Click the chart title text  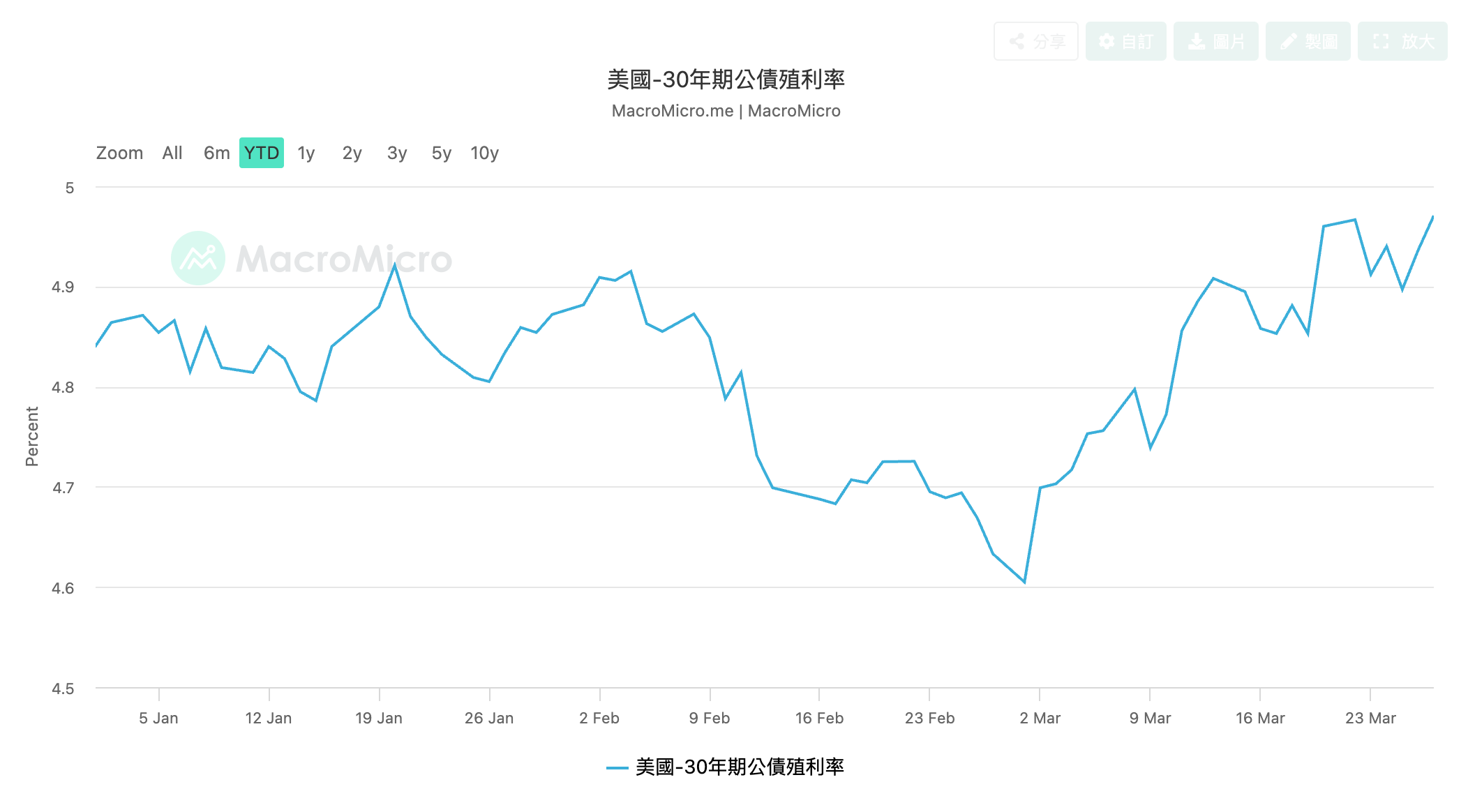tap(726, 80)
